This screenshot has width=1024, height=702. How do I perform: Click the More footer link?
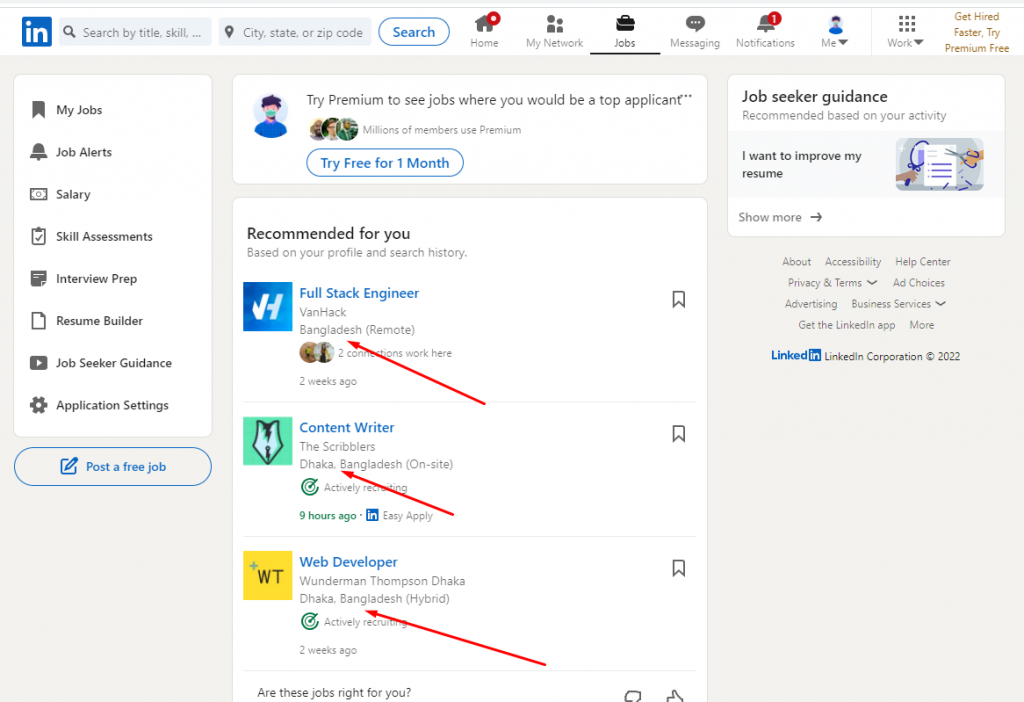pyautogui.click(x=921, y=325)
